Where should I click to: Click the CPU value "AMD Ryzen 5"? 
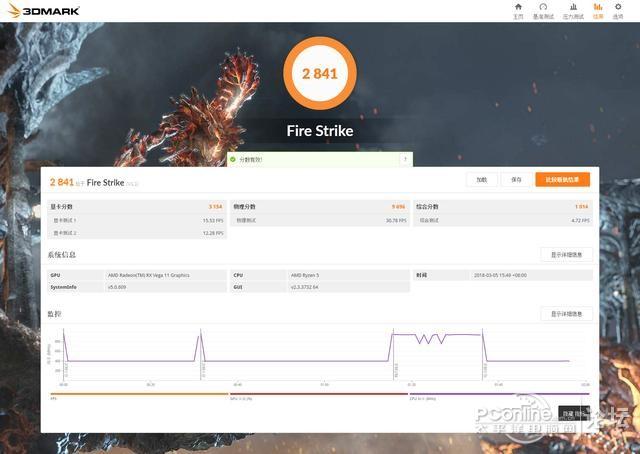point(305,275)
